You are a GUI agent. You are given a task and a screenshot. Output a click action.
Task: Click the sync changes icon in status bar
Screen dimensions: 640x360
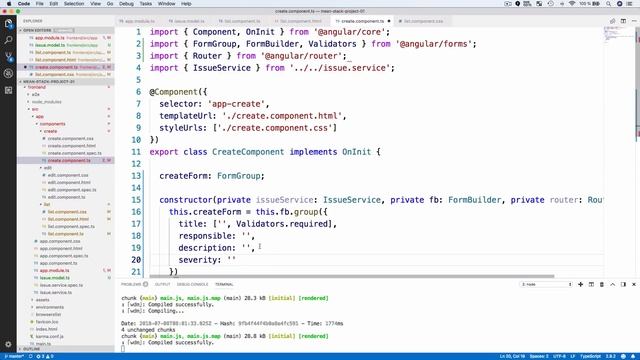pos(30,356)
